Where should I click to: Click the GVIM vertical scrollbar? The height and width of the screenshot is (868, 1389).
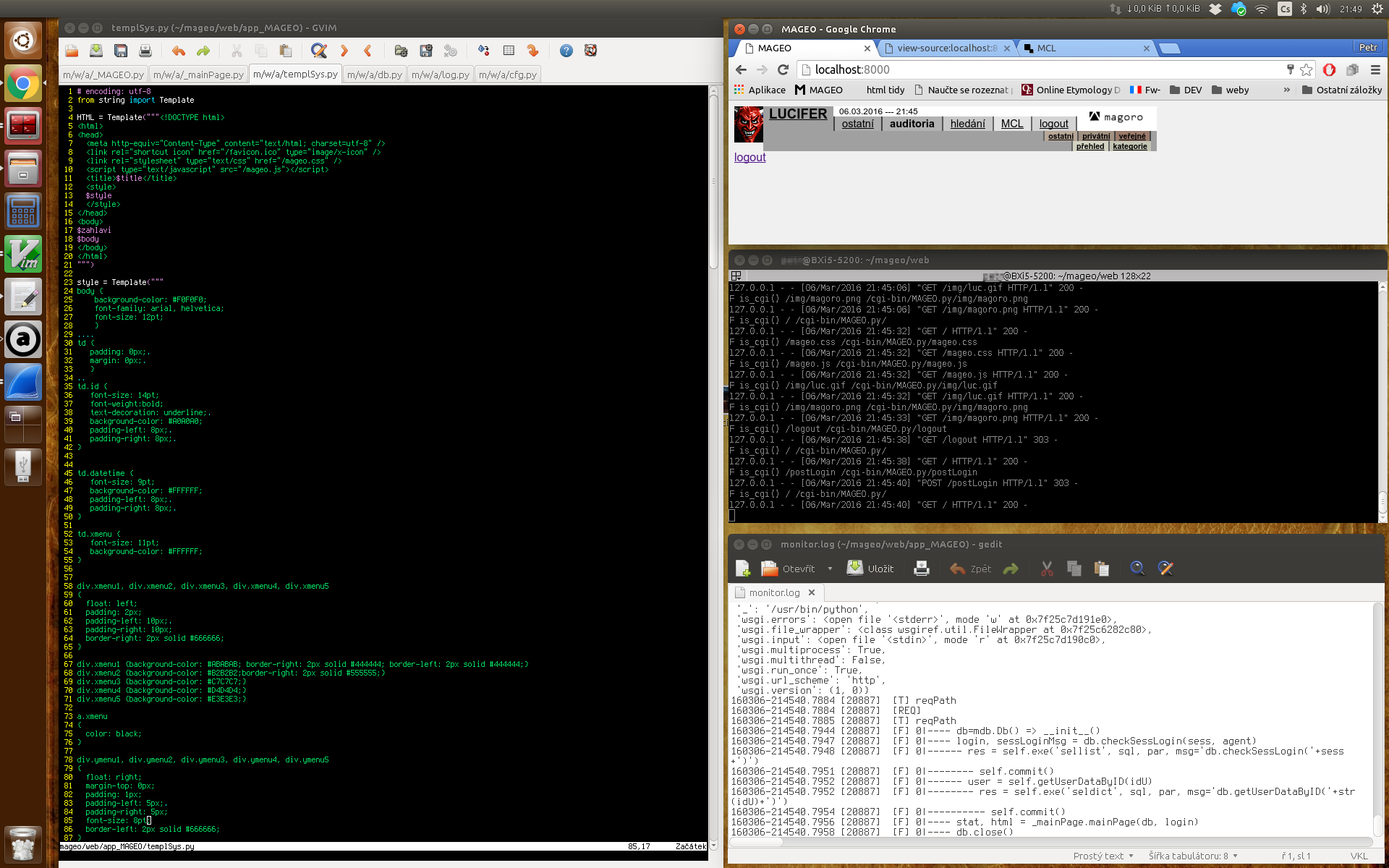713,467
